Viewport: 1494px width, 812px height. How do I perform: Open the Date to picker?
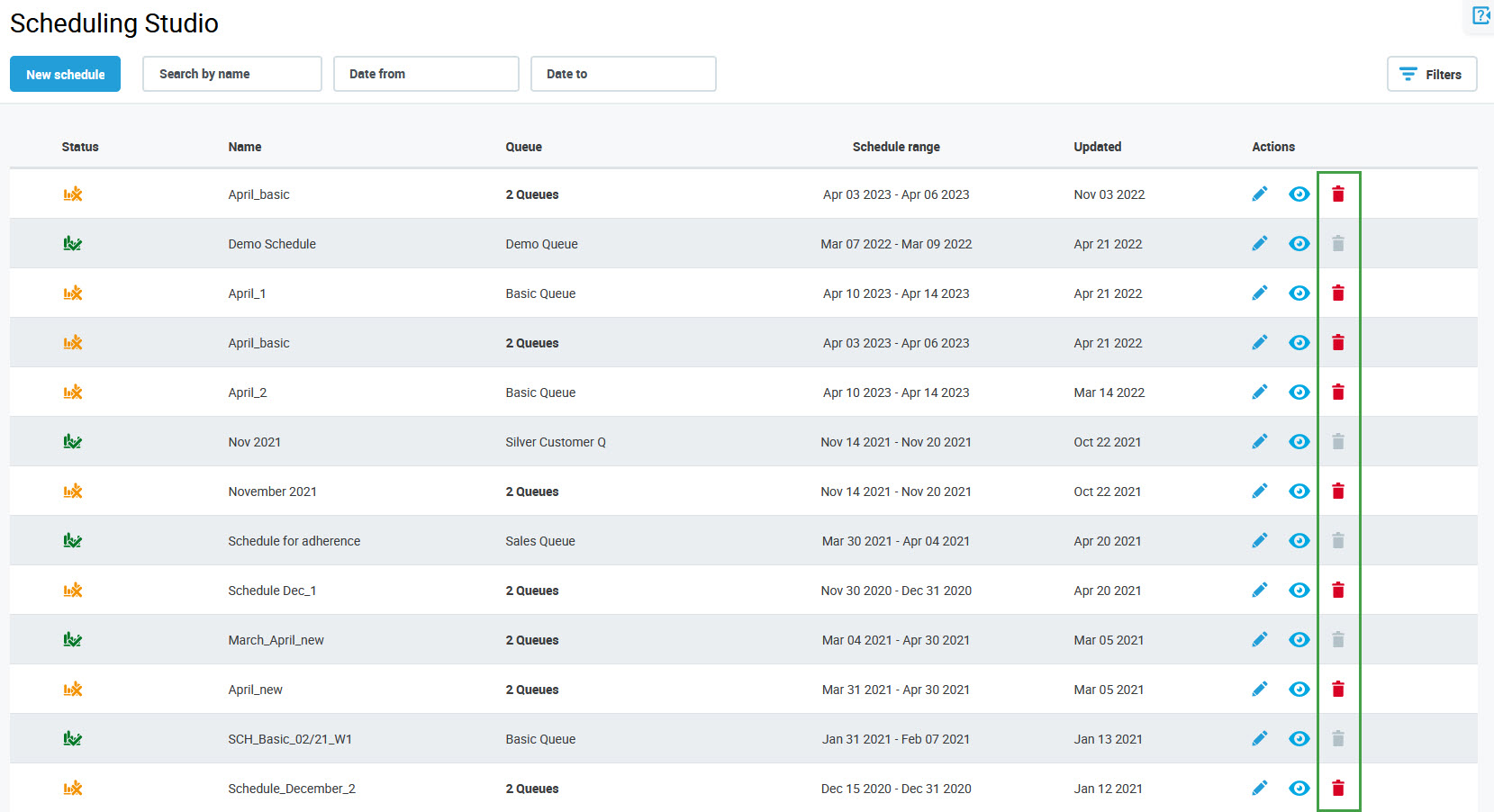[623, 74]
